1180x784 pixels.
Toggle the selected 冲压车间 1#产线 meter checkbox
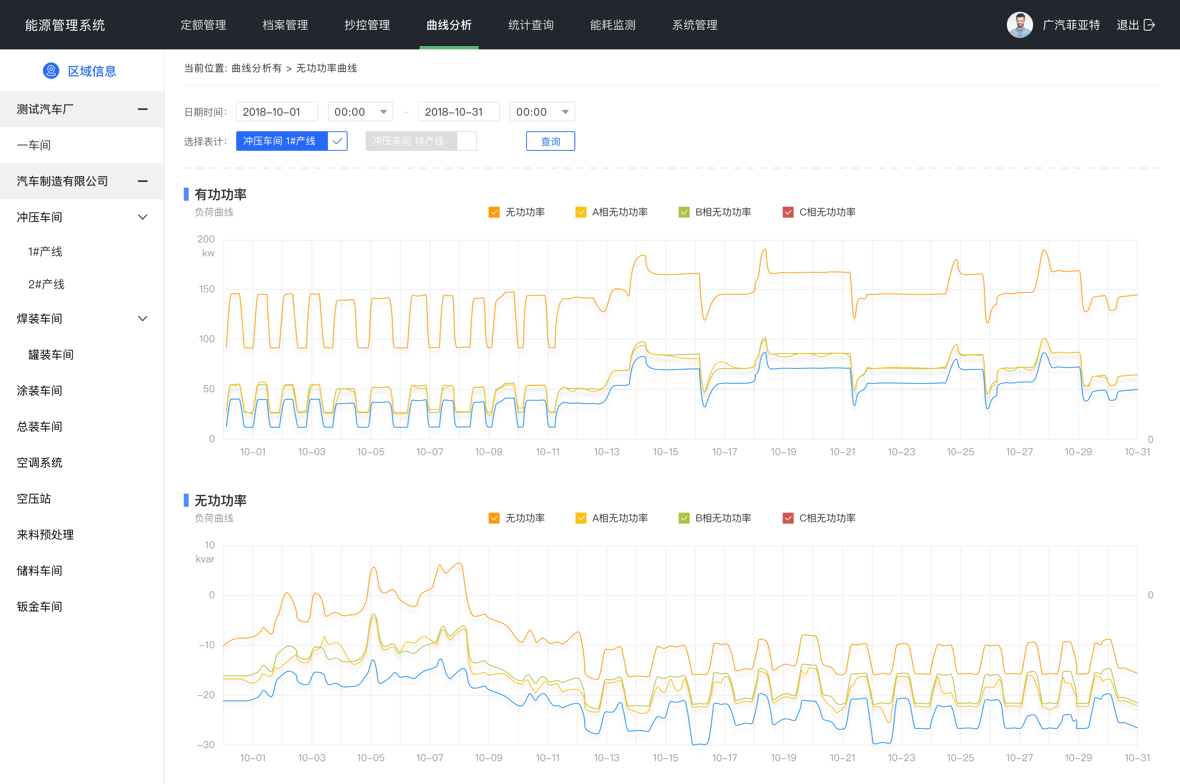pos(337,141)
